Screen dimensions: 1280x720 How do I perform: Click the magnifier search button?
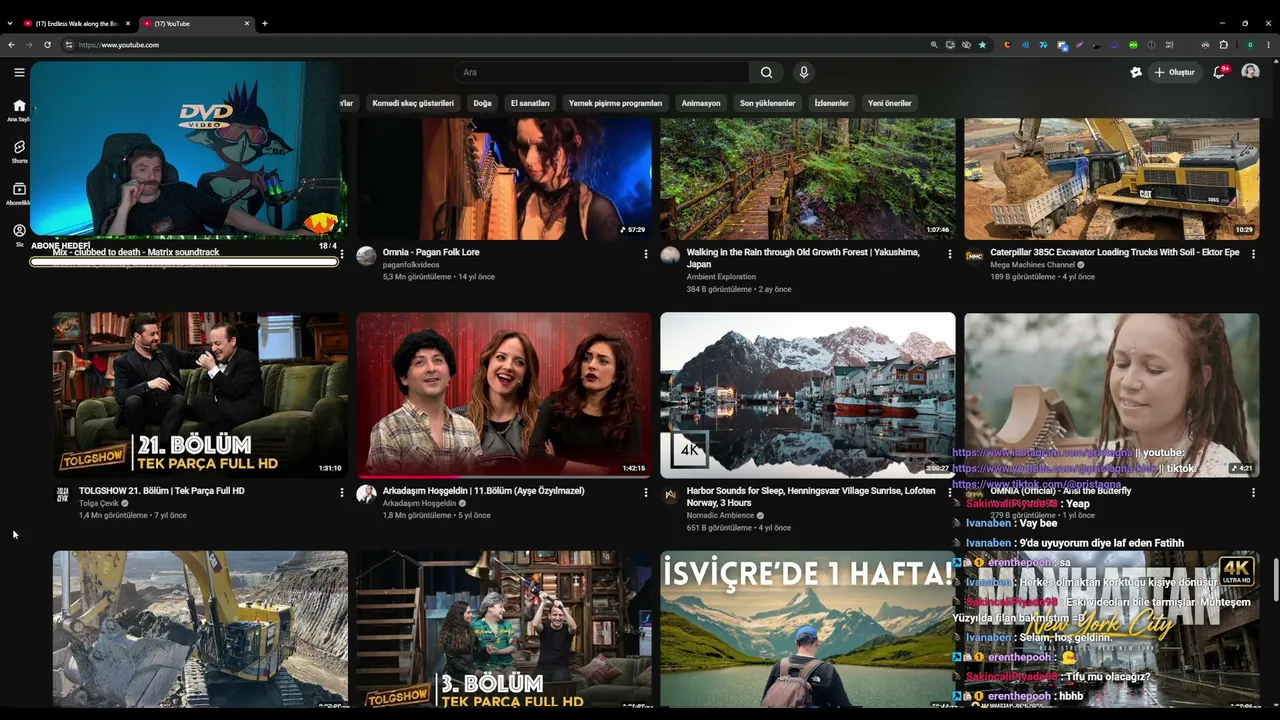766,72
